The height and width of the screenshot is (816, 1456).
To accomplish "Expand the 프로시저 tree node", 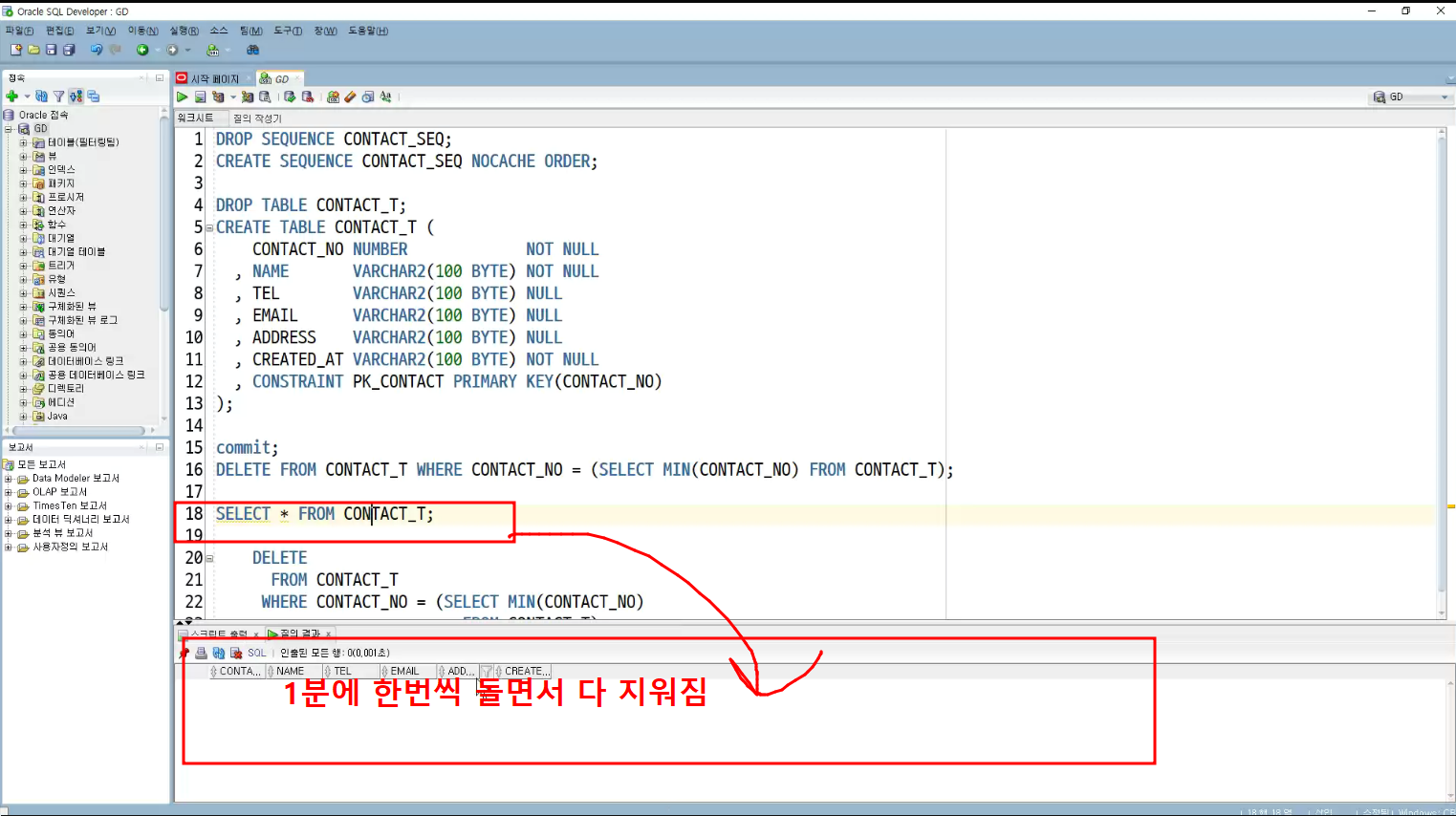I will (24, 197).
